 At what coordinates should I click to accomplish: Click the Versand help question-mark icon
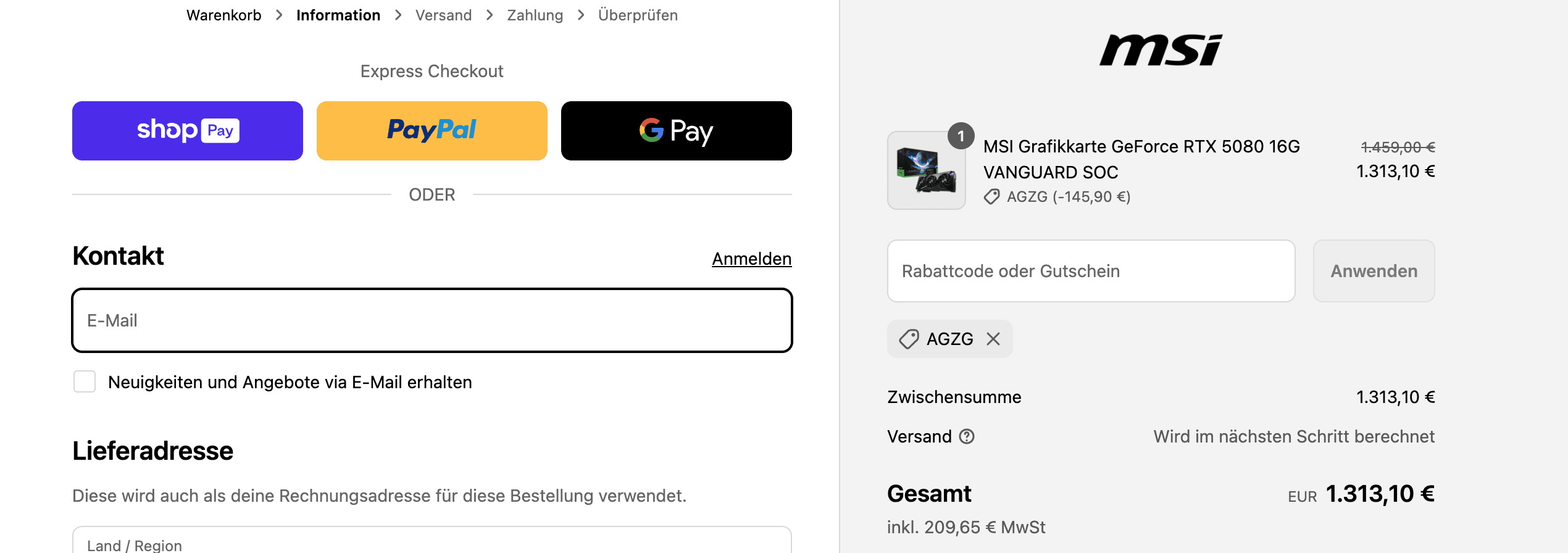967,437
